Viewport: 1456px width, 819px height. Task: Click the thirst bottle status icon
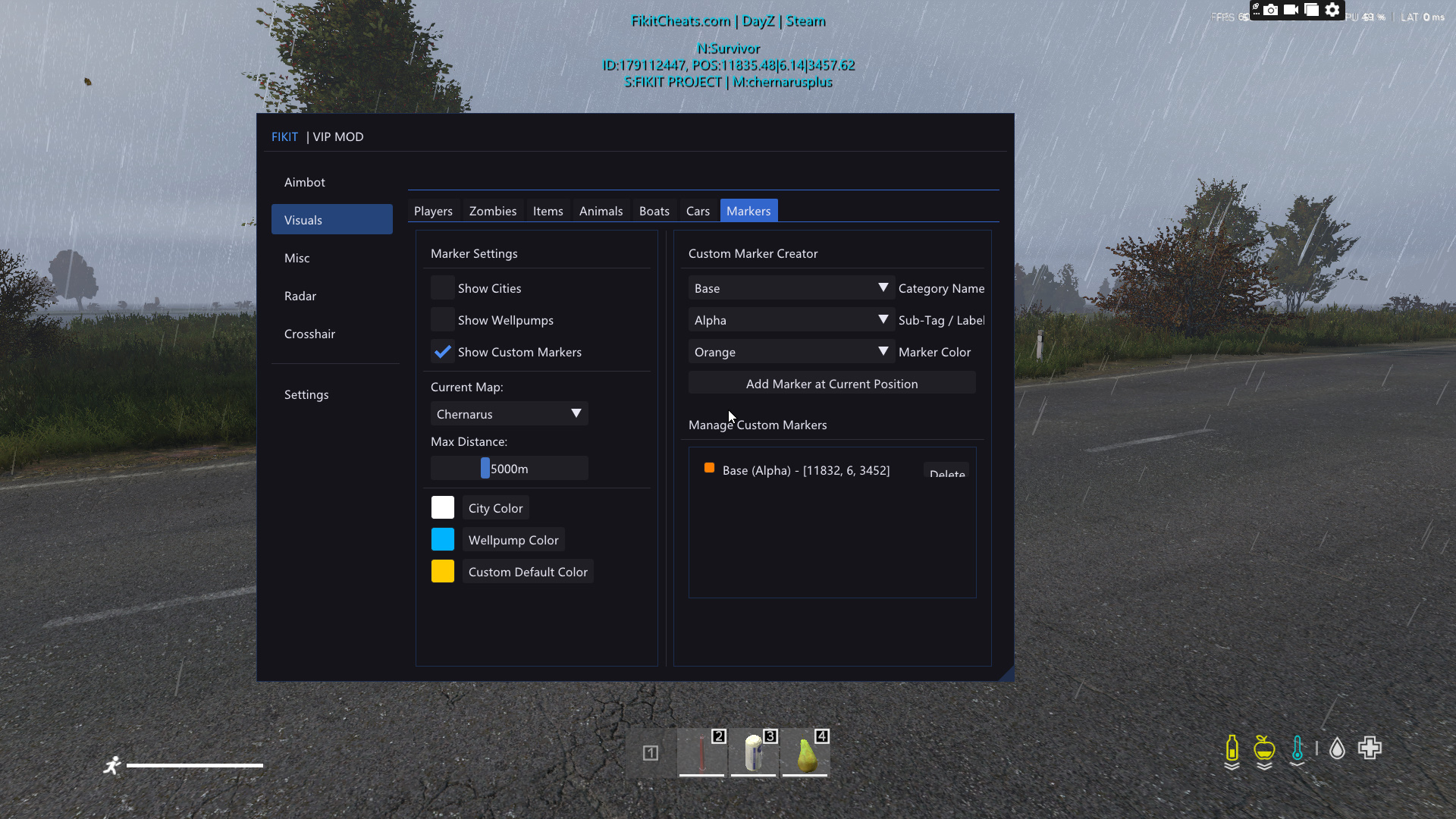(1232, 749)
